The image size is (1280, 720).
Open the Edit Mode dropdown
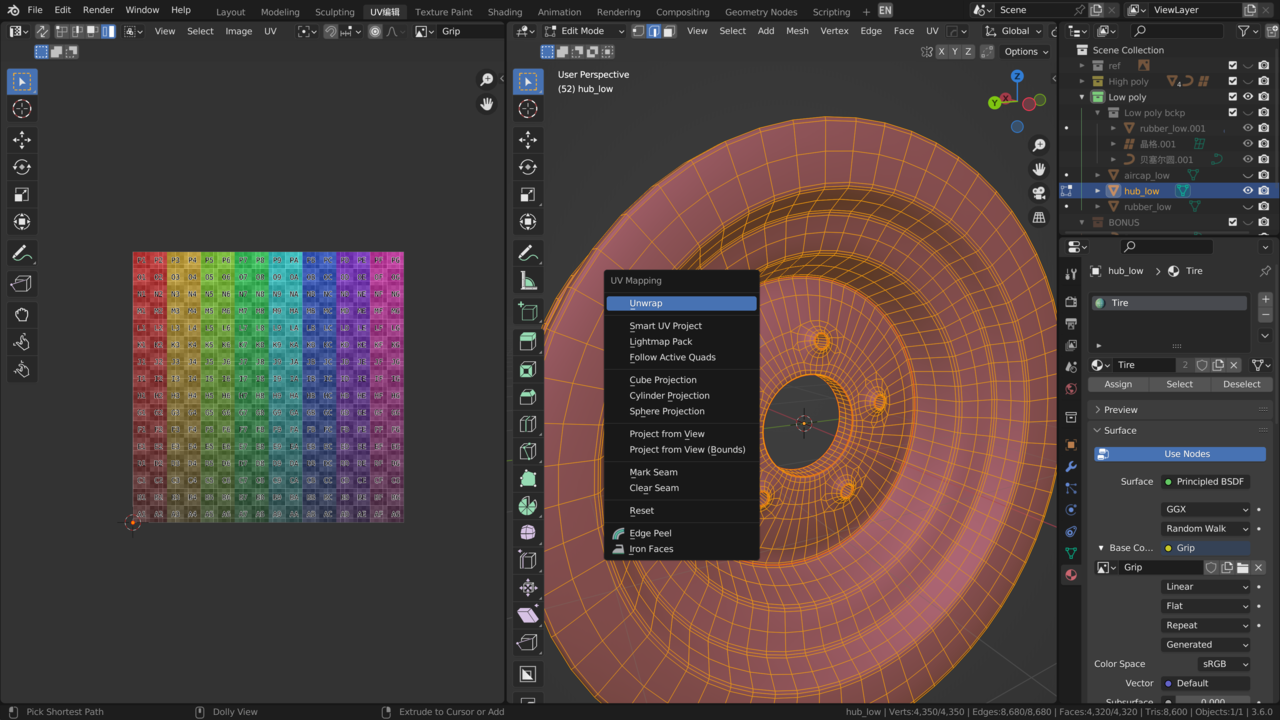click(x=585, y=31)
